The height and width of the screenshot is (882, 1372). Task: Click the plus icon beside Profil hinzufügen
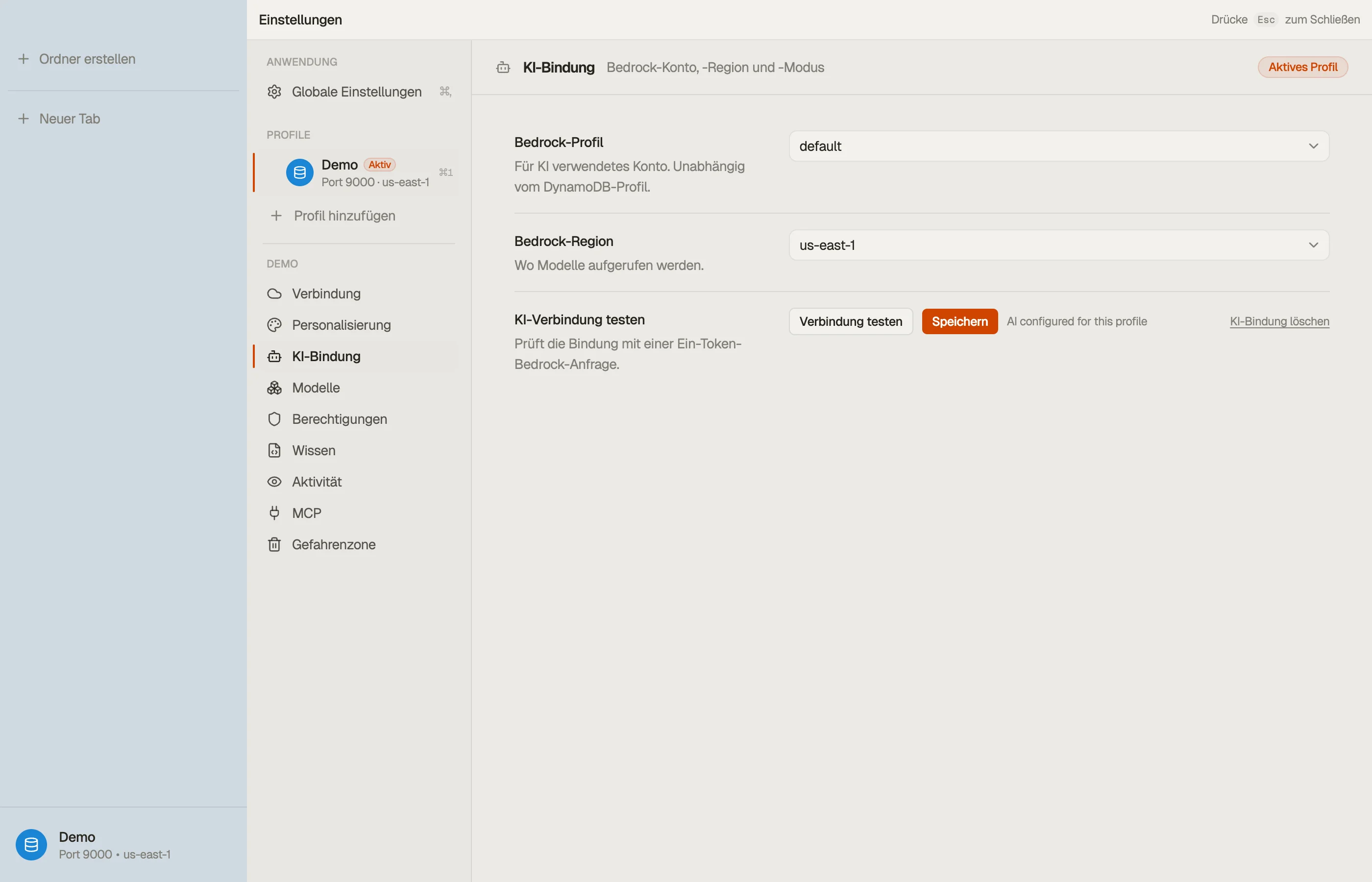(276, 216)
